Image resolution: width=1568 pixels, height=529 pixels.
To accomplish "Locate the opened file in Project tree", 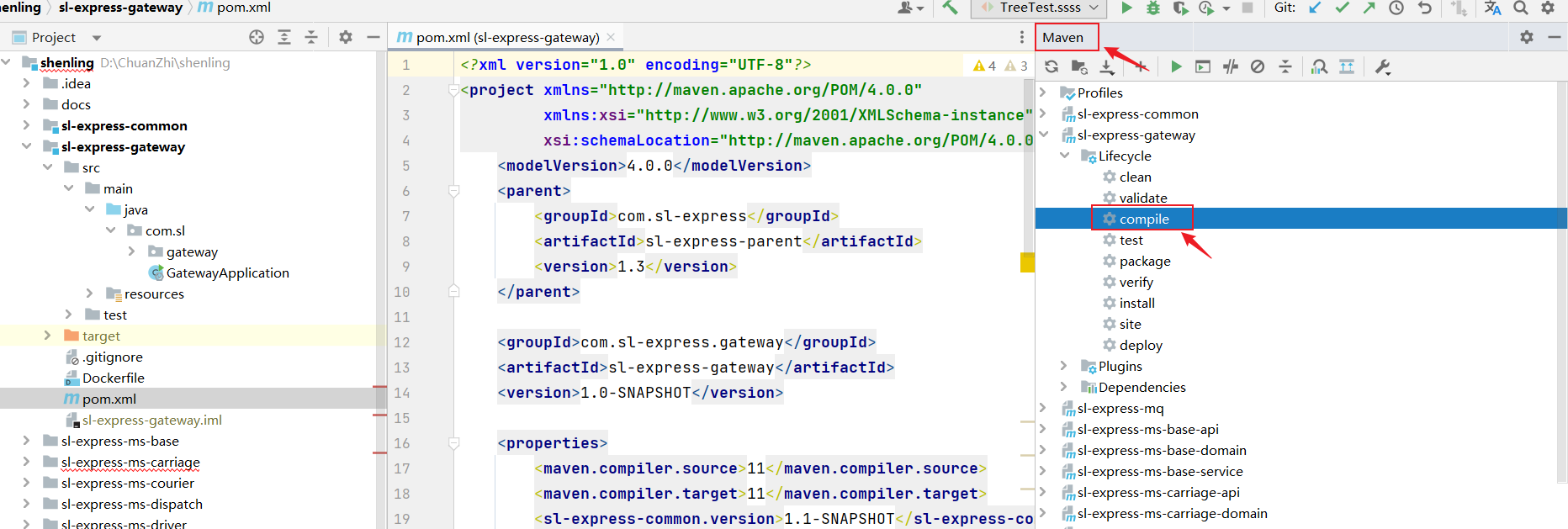I will click(x=257, y=37).
